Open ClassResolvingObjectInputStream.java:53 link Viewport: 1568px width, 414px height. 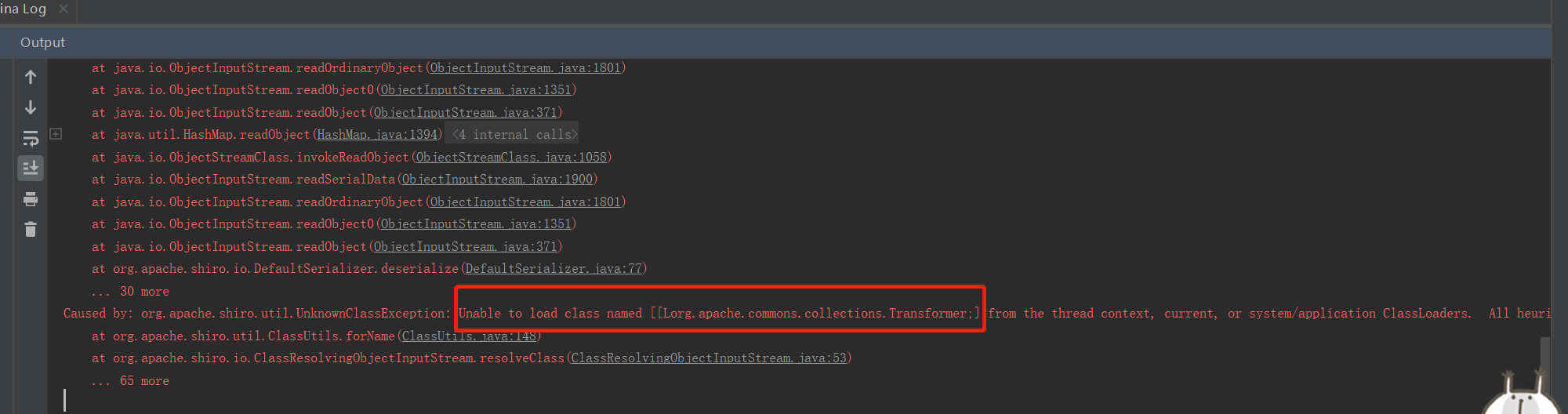[x=709, y=358]
